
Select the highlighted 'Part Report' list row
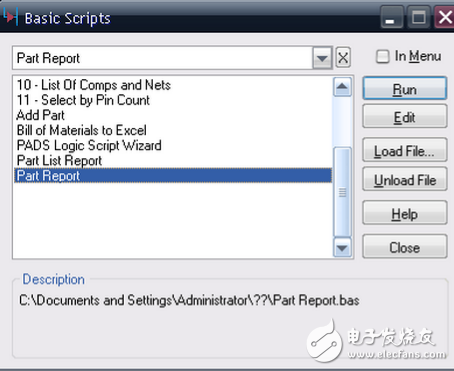[173, 175]
